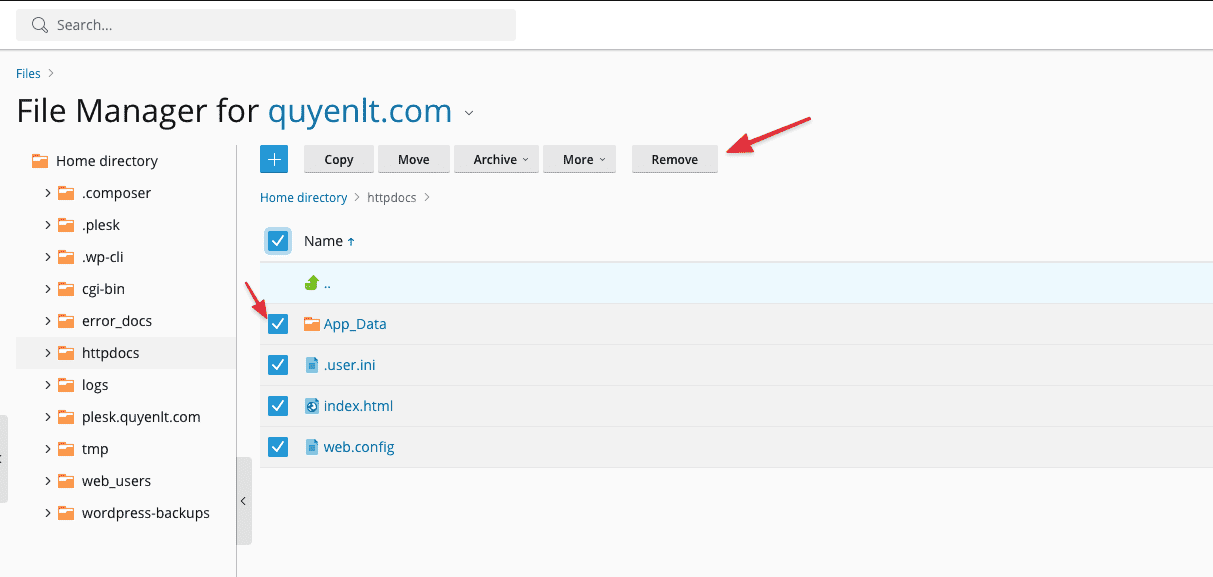The width and height of the screenshot is (1213, 577).
Task: Click the magnifier search icon
Action: (x=40, y=25)
